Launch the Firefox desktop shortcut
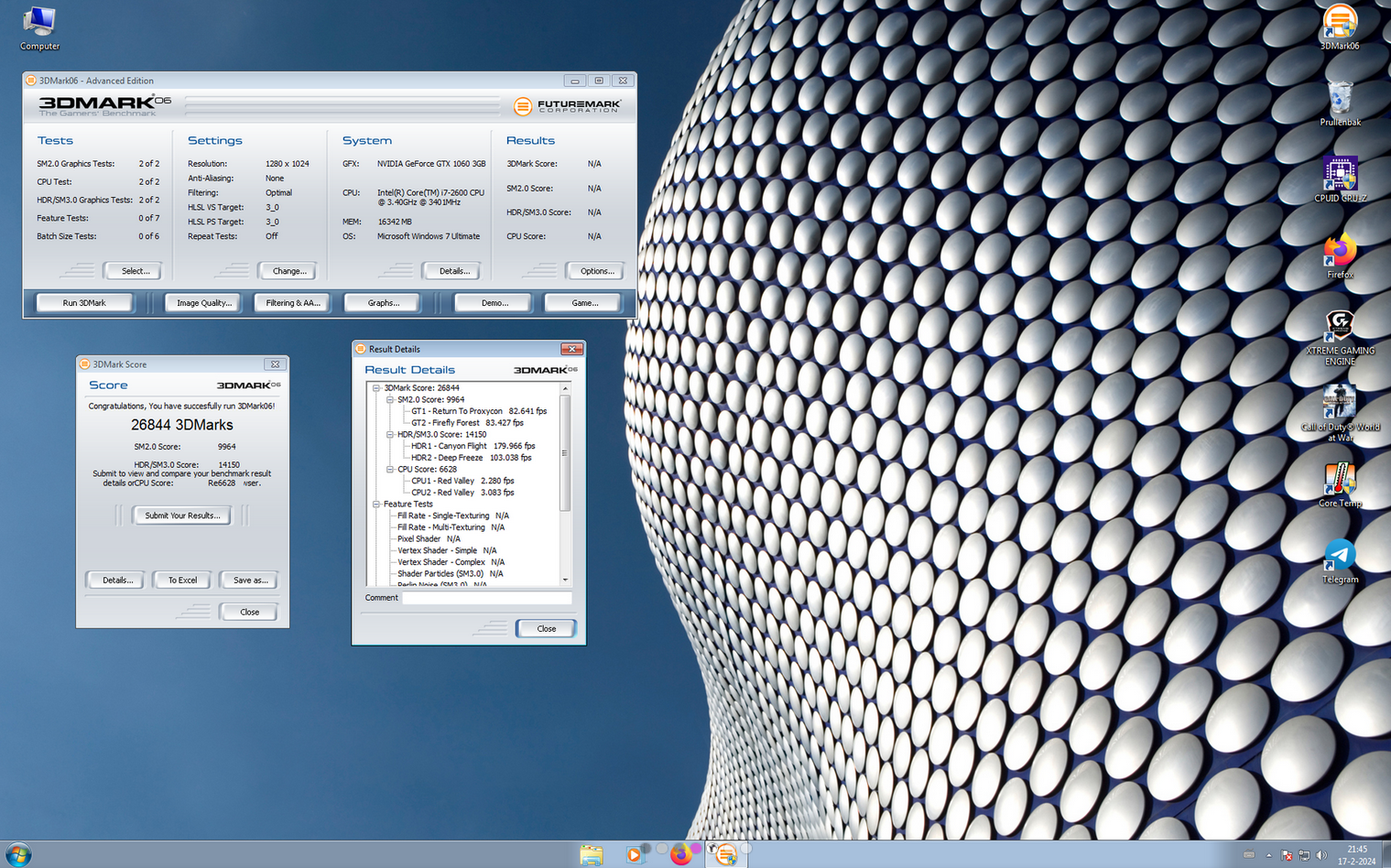 (1340, 255)
